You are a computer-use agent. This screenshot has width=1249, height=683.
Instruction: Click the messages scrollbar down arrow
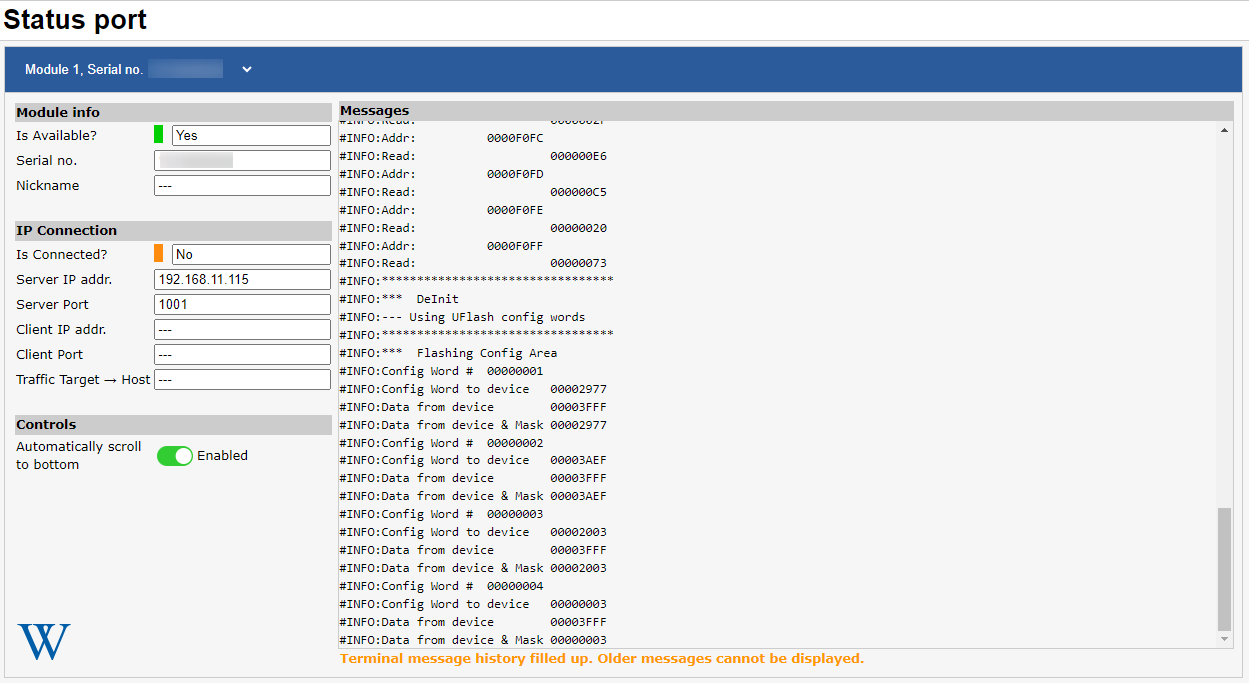(1225, 639)
